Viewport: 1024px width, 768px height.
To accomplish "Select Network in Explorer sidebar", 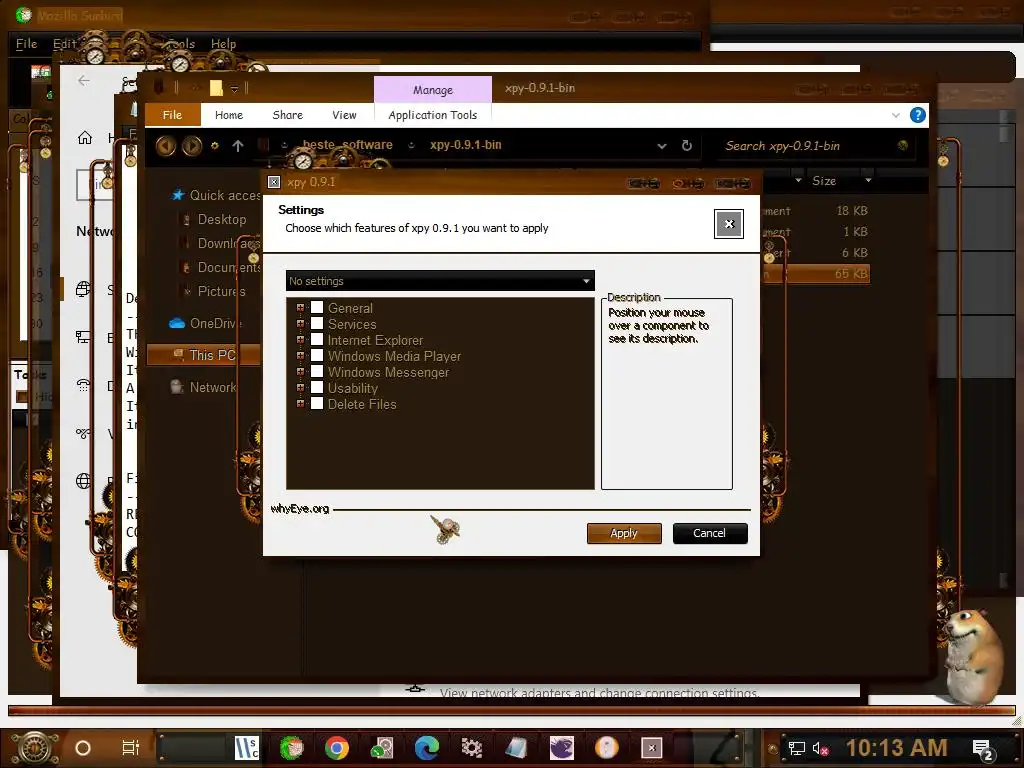I will point(203,387).
